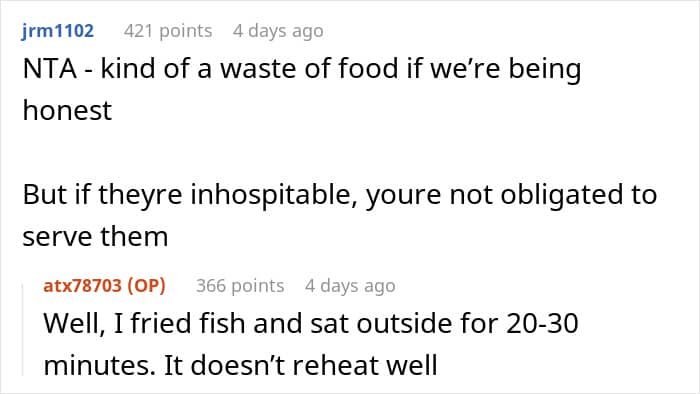The image size is (700, 394).
Task: Click the line reading 'honest'
Action: (x=67, y=110)
